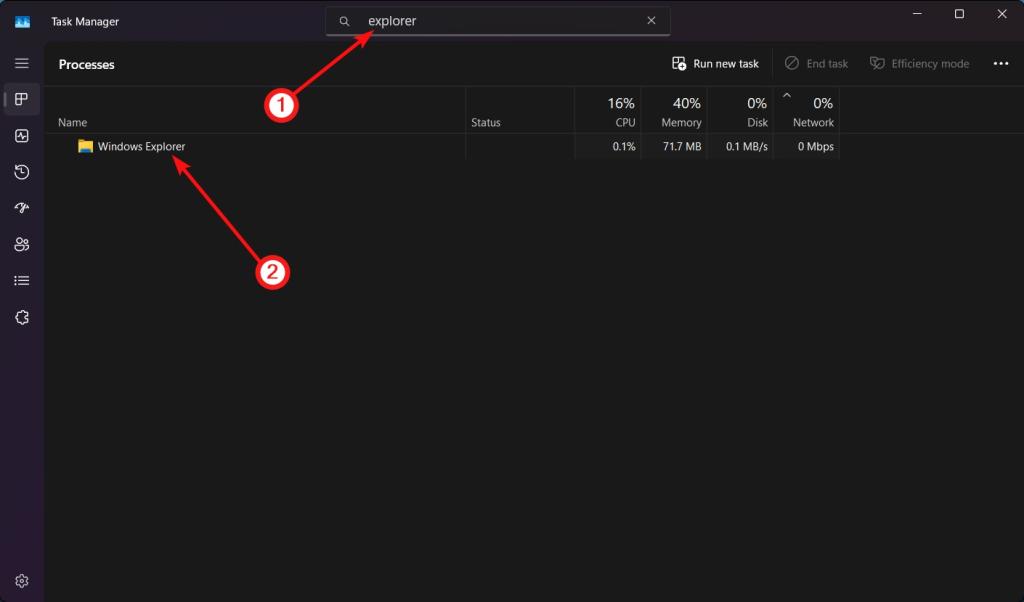
Task: Open the Startup apps section
Action: coord(22,208)
